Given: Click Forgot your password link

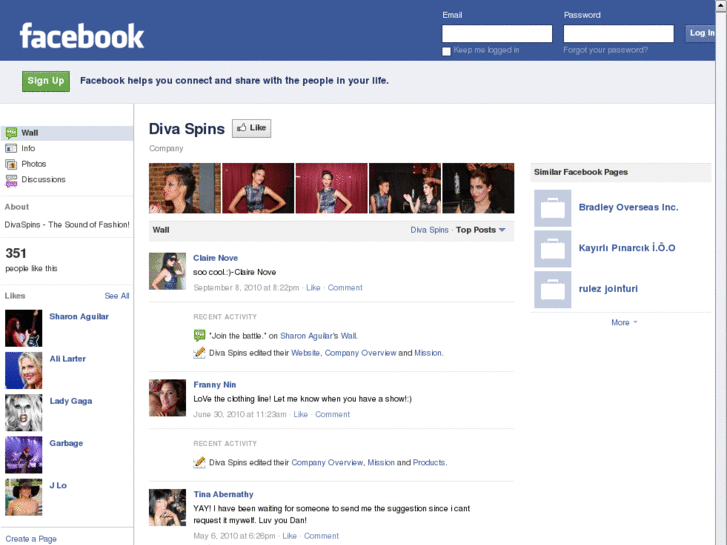Looking at the screenshot, I should point(606,50).
